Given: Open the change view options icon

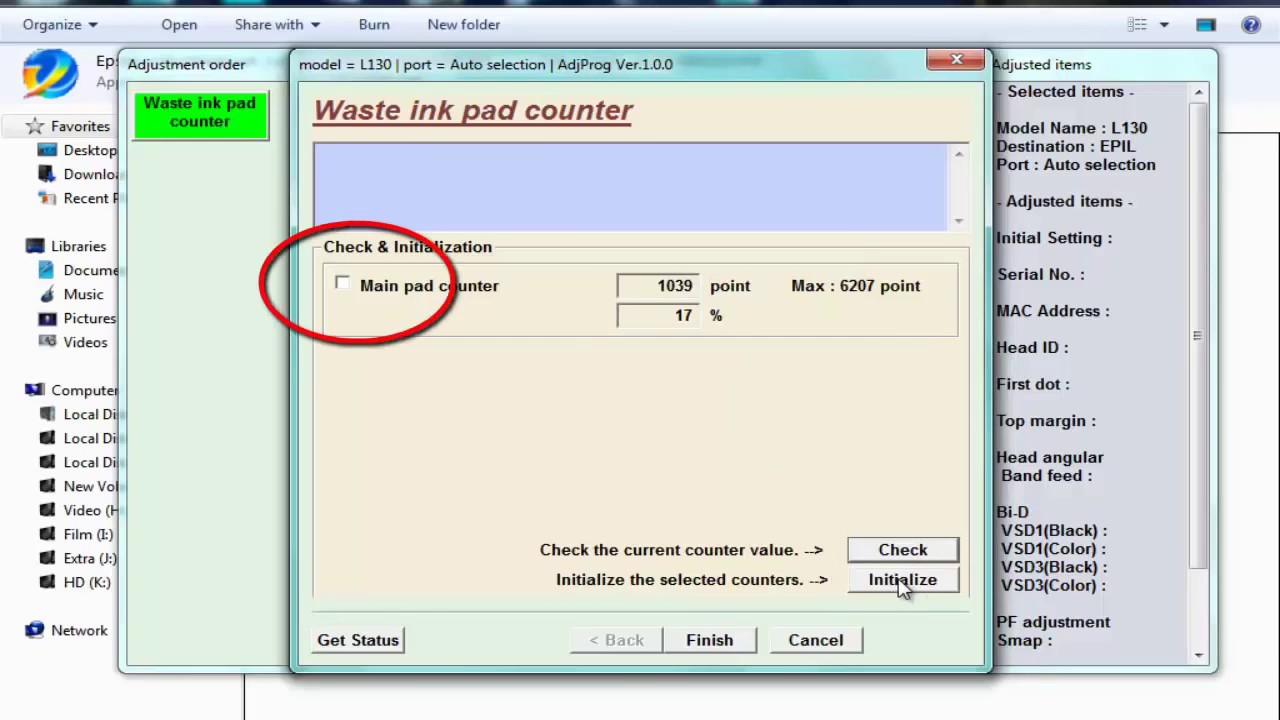Looking at the screenshot, I should 1136,24.
